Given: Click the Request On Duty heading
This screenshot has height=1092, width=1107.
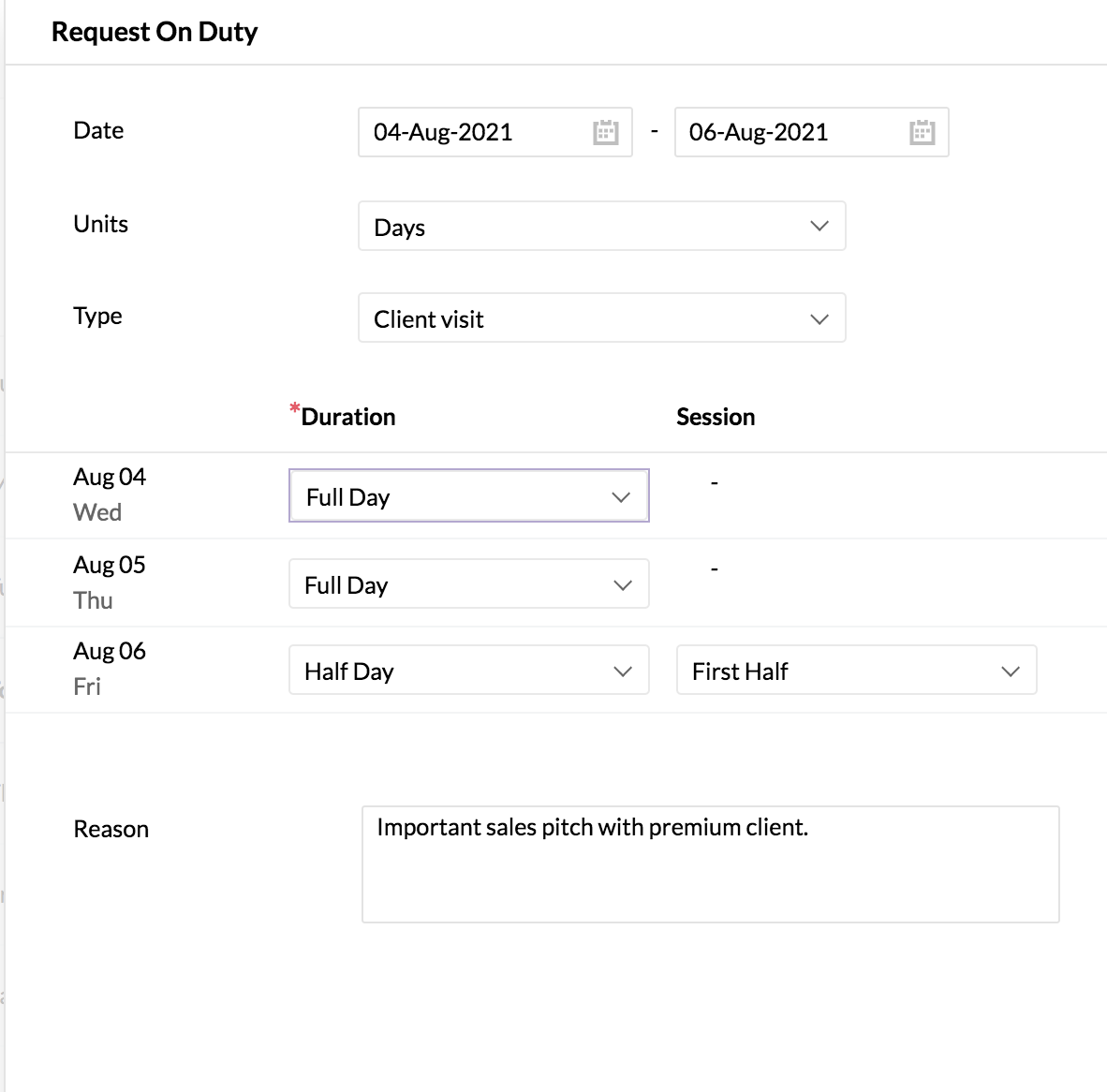Looking at the screenshot, I should click(x=155, y=32).
